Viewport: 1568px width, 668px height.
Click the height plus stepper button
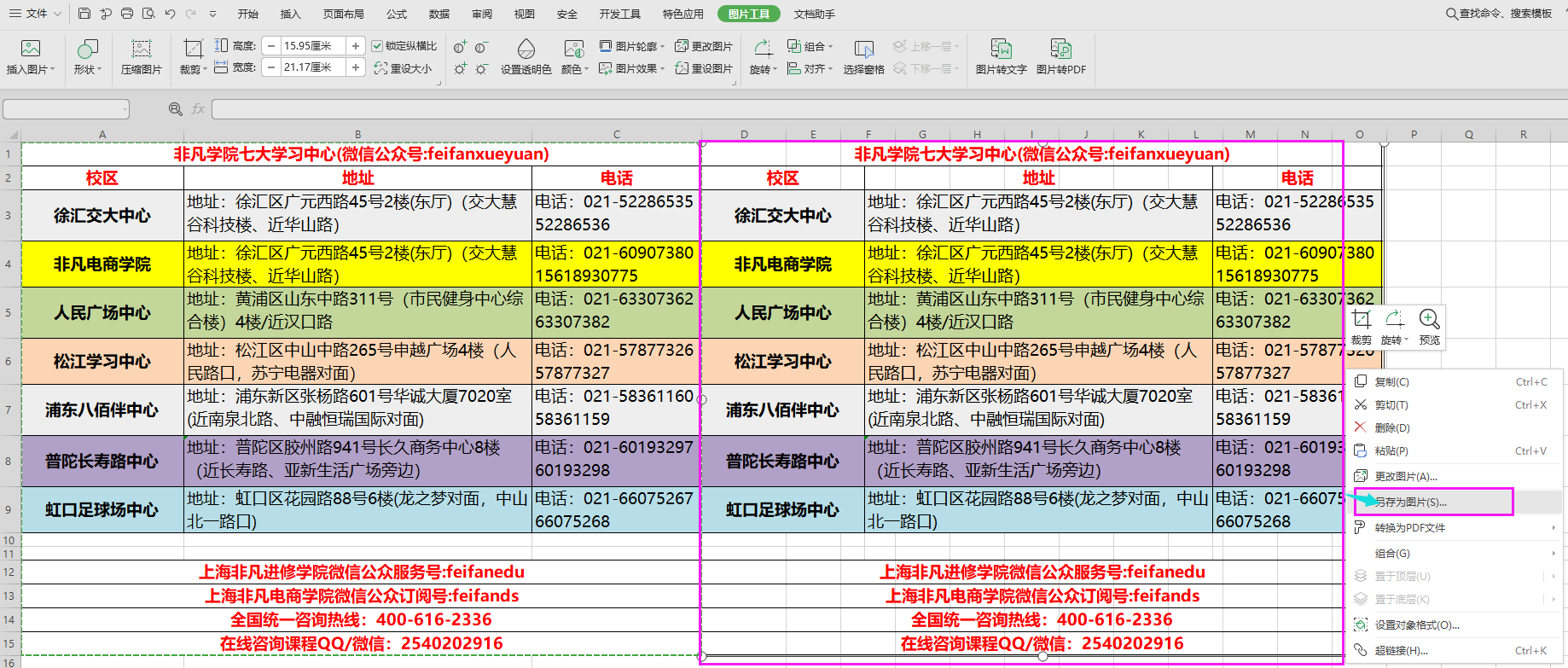[x=356, y=46]
